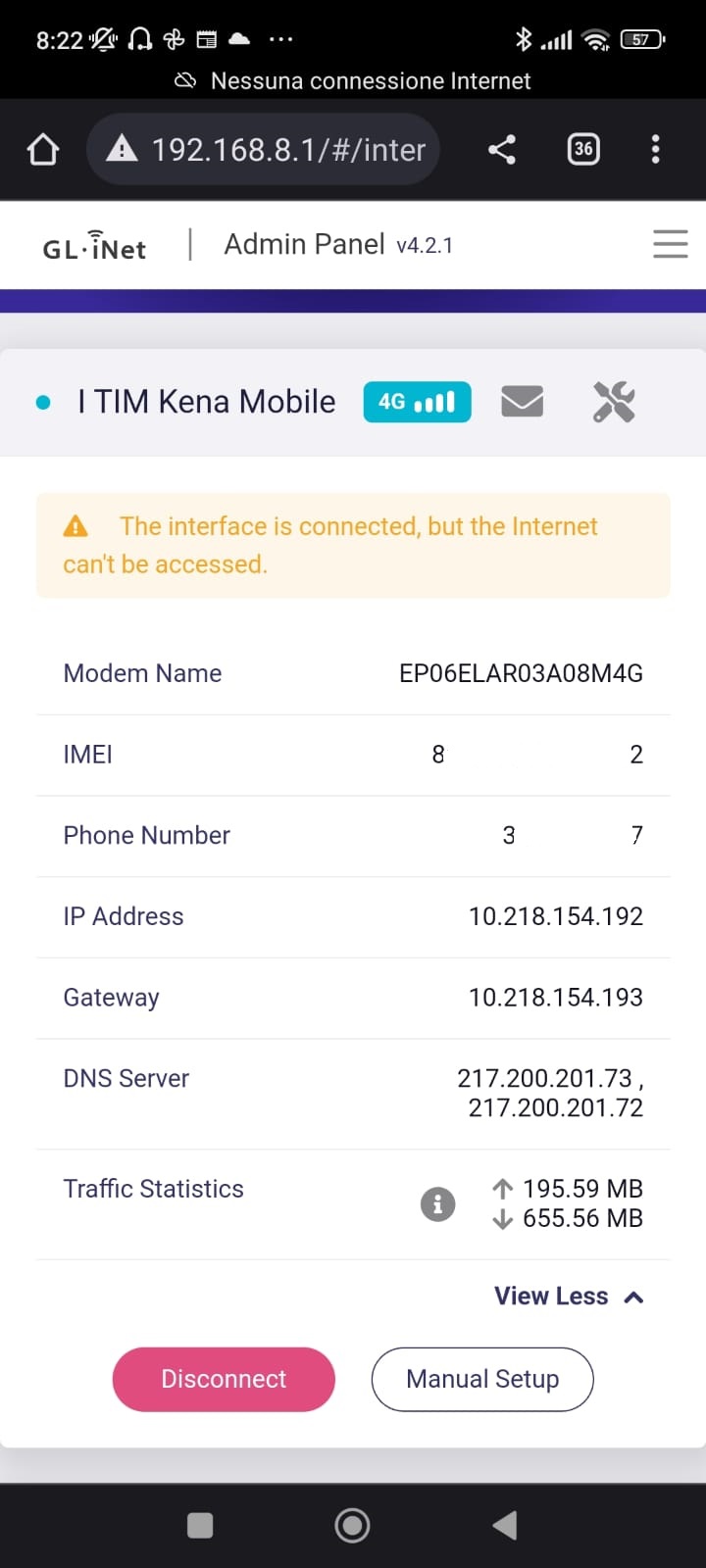The height and width of the screenshot is (1568, 706).
Task: Tap the GL.iNet logo
Action: pyautogui.click(x=95, y=245)
